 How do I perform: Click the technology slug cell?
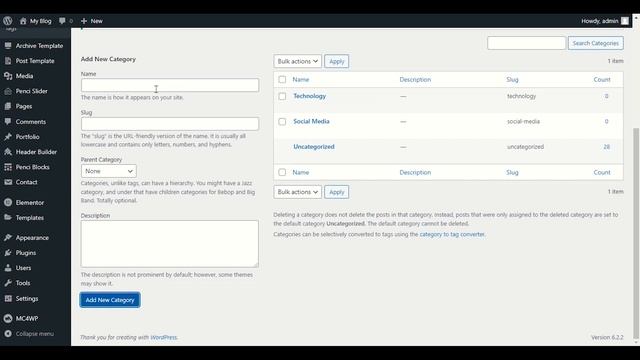[522, 96]
